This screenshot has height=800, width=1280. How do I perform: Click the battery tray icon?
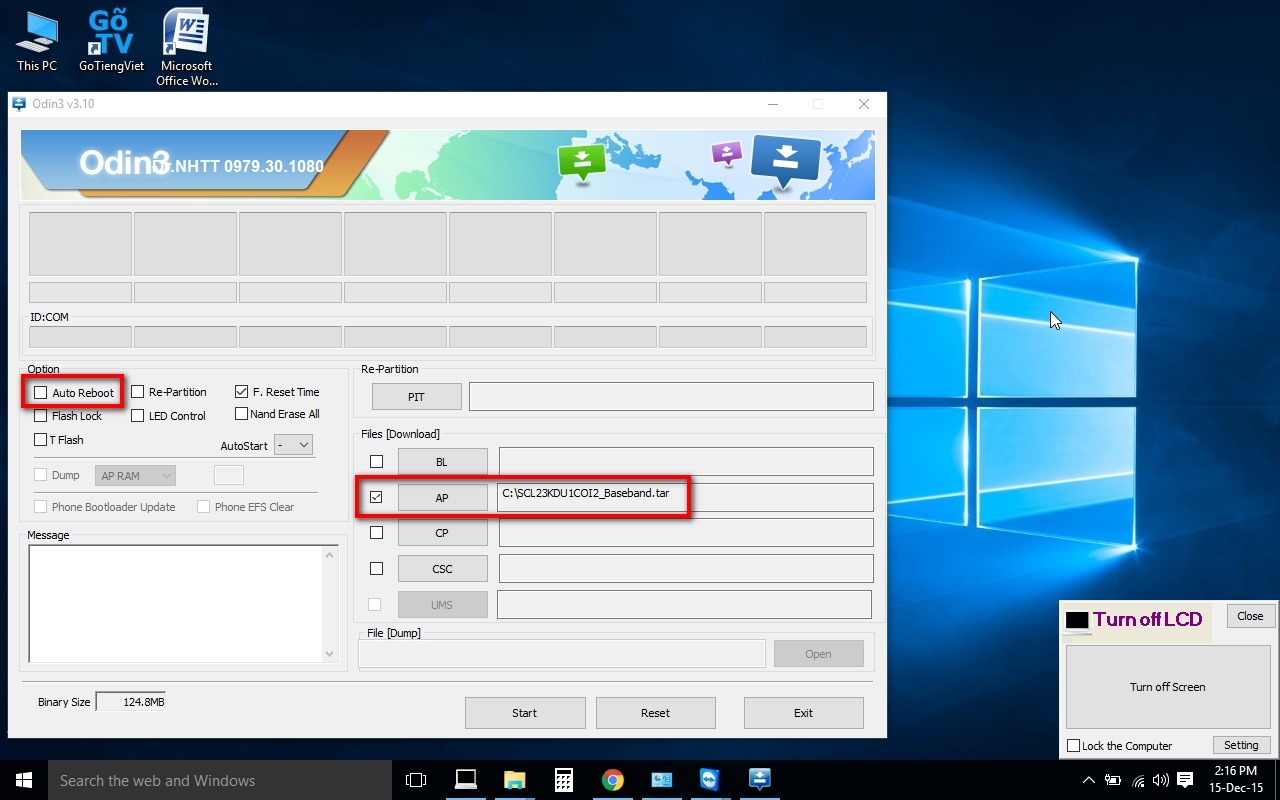(x=1113, y=780)
